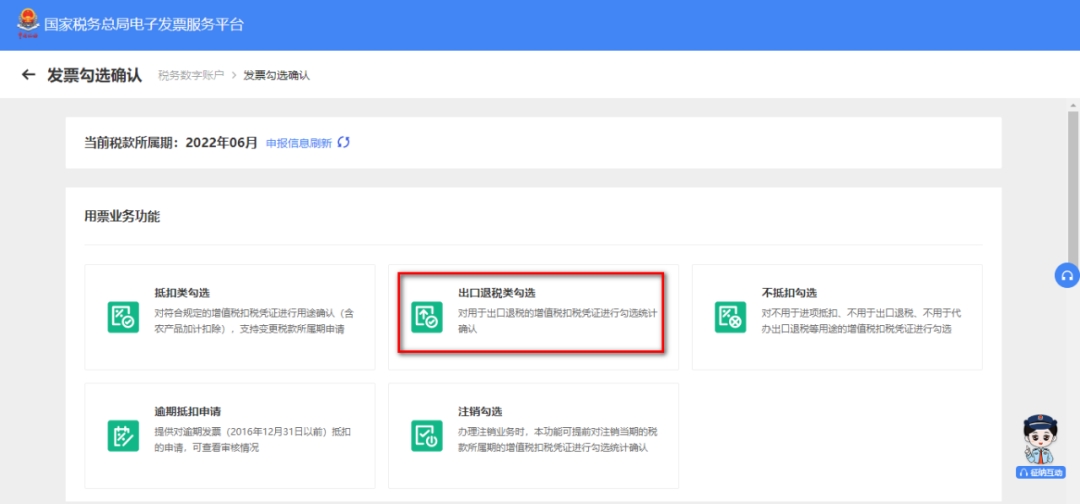Click the national tax emblem logo
The height and width of the screenshot is (504, 1080).
click(27, 24)
